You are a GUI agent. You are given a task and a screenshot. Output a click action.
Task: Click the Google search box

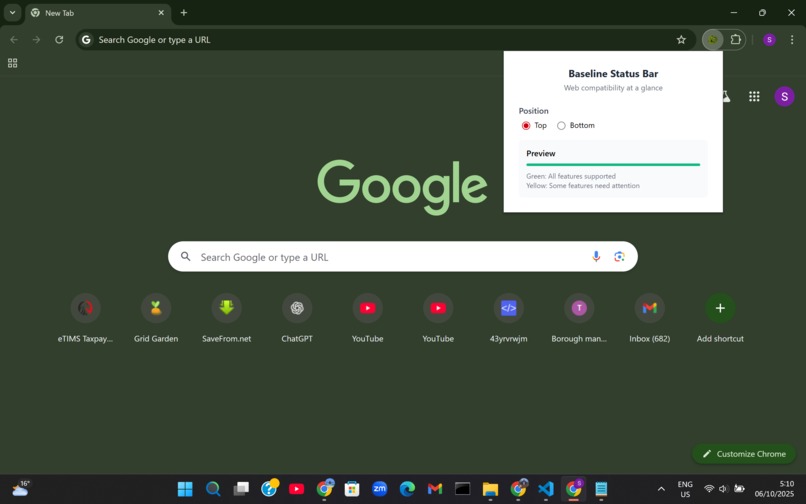[402, 257]
